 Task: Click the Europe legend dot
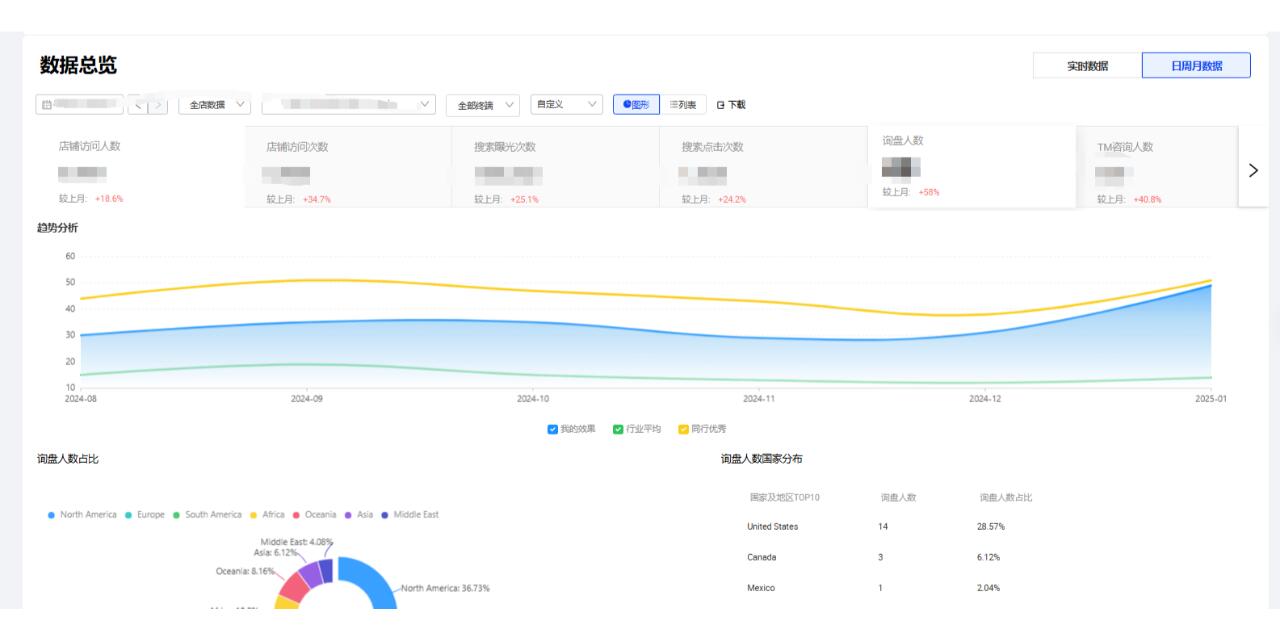click(130, 515)
